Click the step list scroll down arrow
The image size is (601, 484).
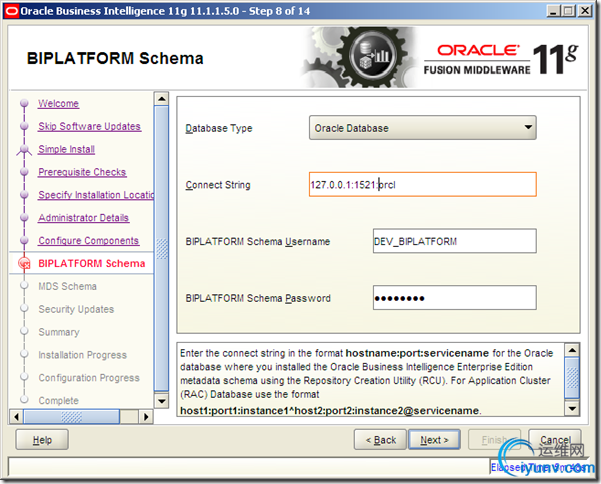pyautogui.click(x=161, y=401)
